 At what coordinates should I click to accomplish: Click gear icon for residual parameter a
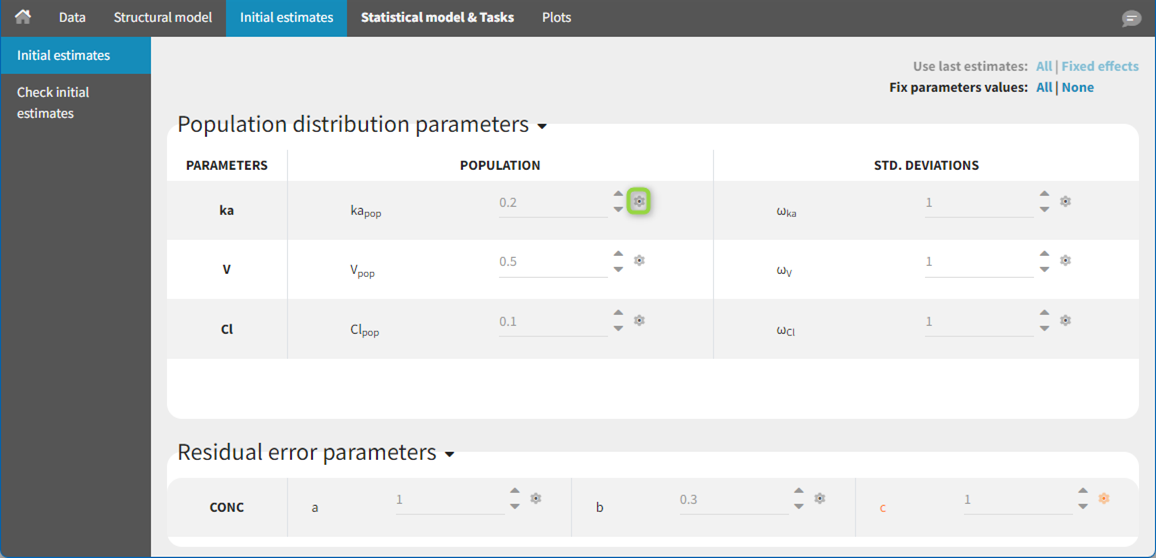point(536,498)
